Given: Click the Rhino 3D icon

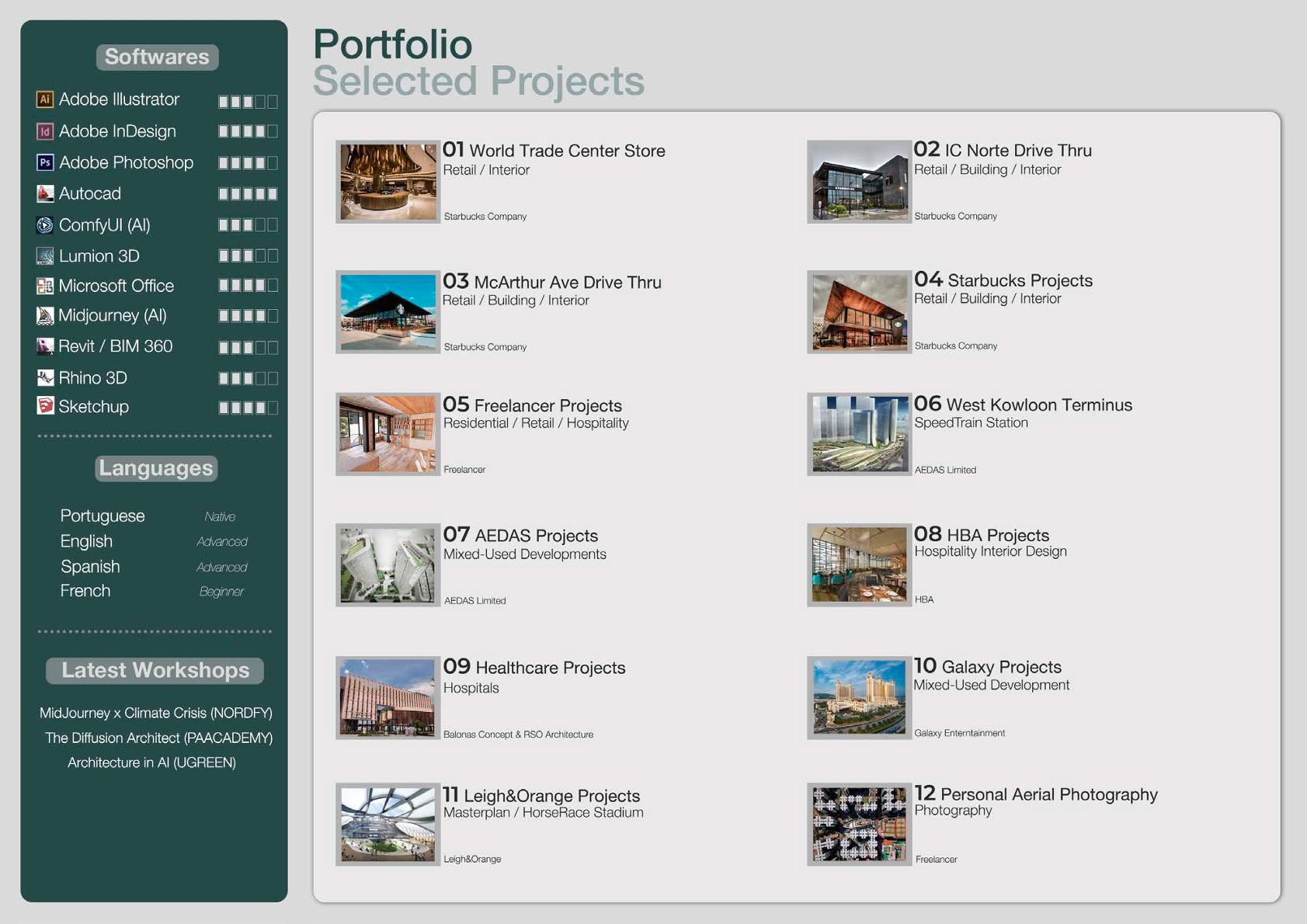Looking at the screenshot, I should point(45,377).
